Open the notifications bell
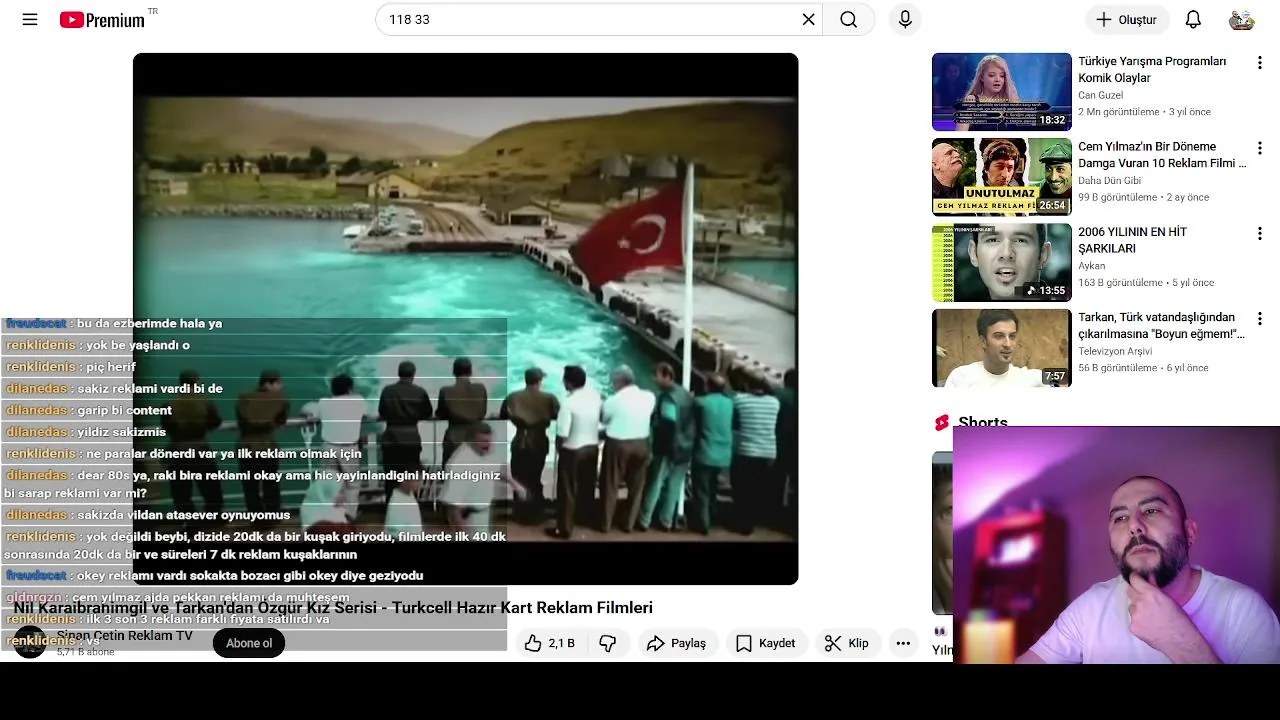 [x=1193, y=20]
